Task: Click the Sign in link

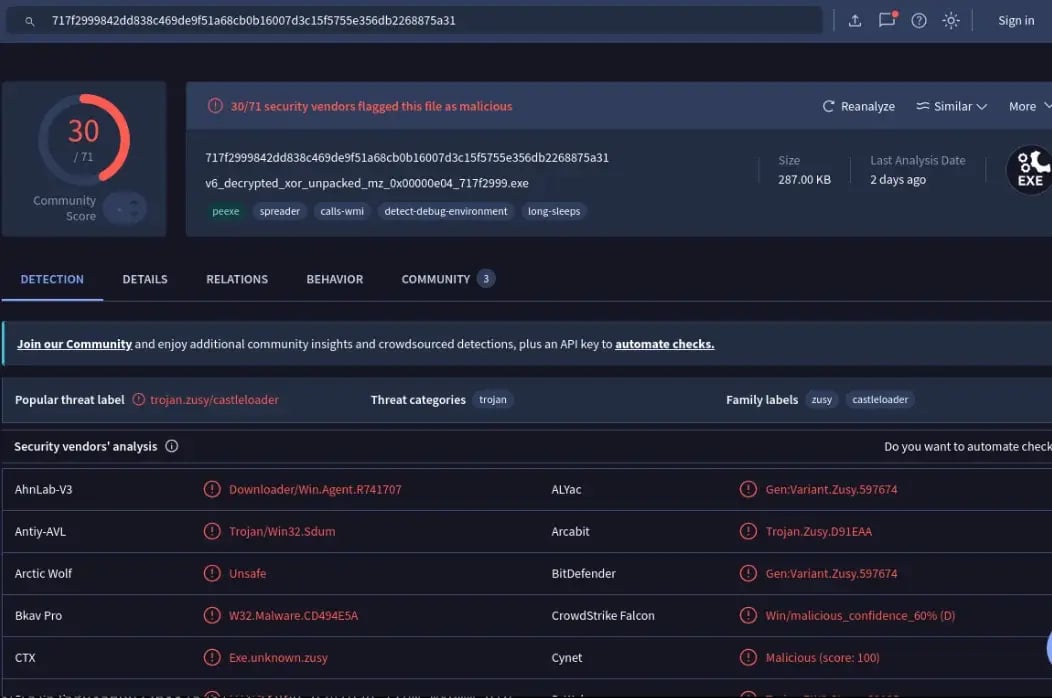Action: 1016,21
